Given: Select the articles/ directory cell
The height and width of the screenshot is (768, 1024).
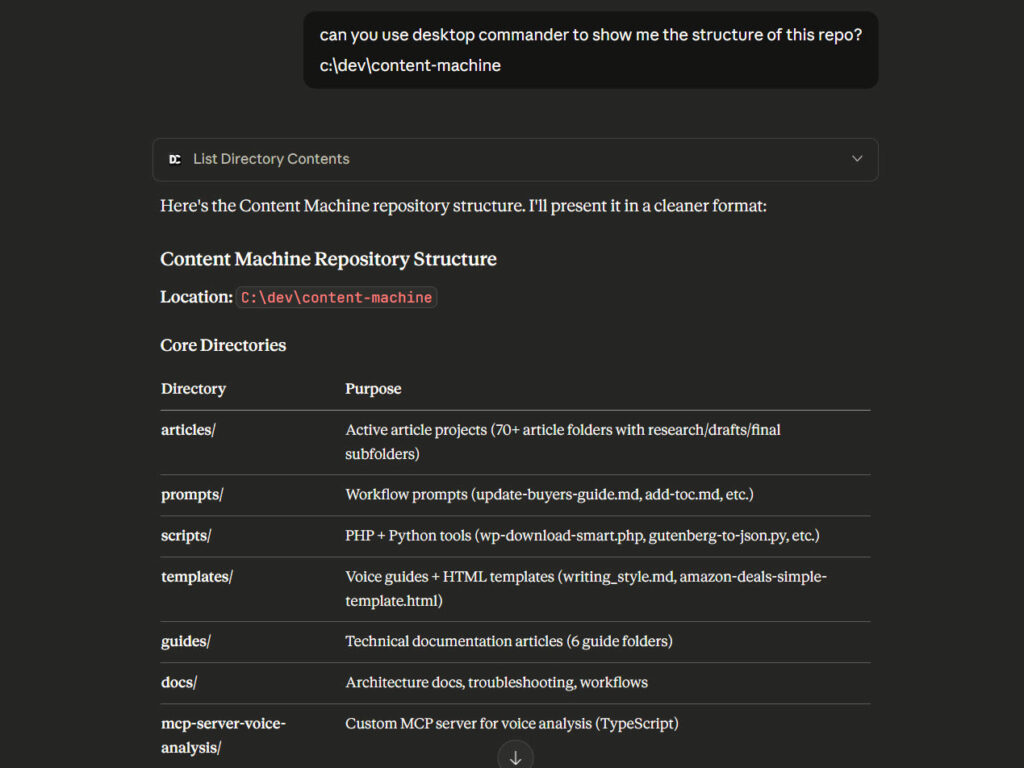Looking at the screenshot, I should (x=188, y=430).
